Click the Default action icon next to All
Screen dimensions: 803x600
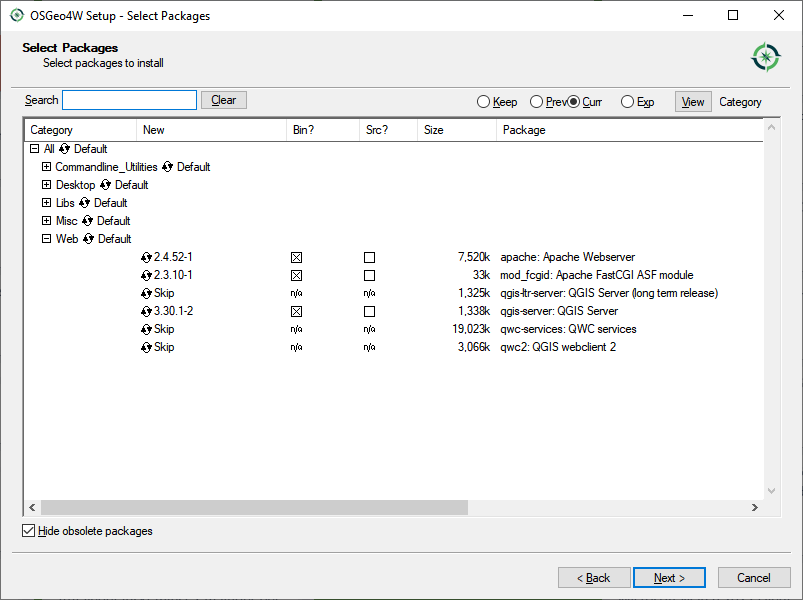tap(64, 148)
